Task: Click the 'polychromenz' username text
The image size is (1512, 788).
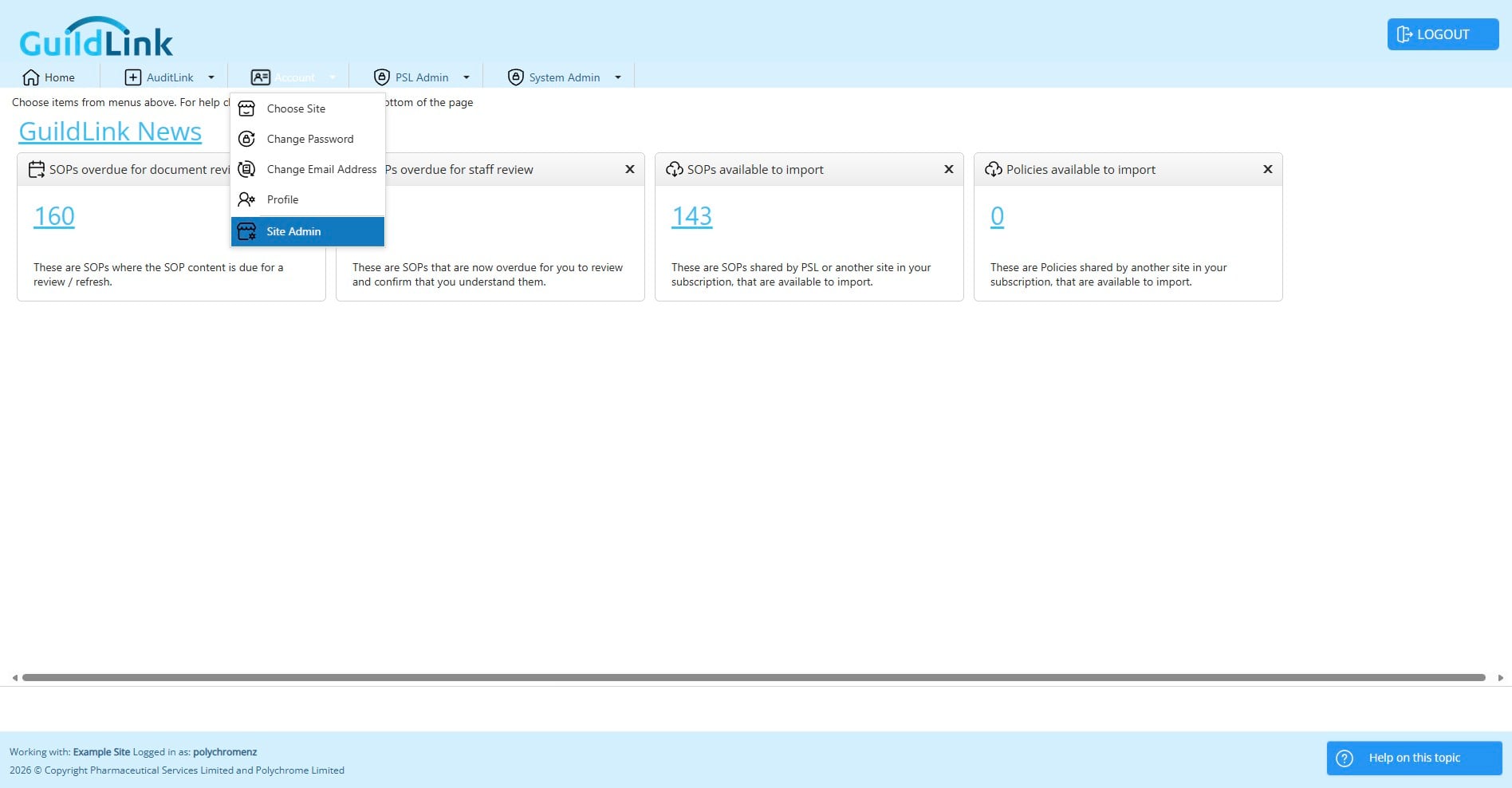Action: pos(225,752)
